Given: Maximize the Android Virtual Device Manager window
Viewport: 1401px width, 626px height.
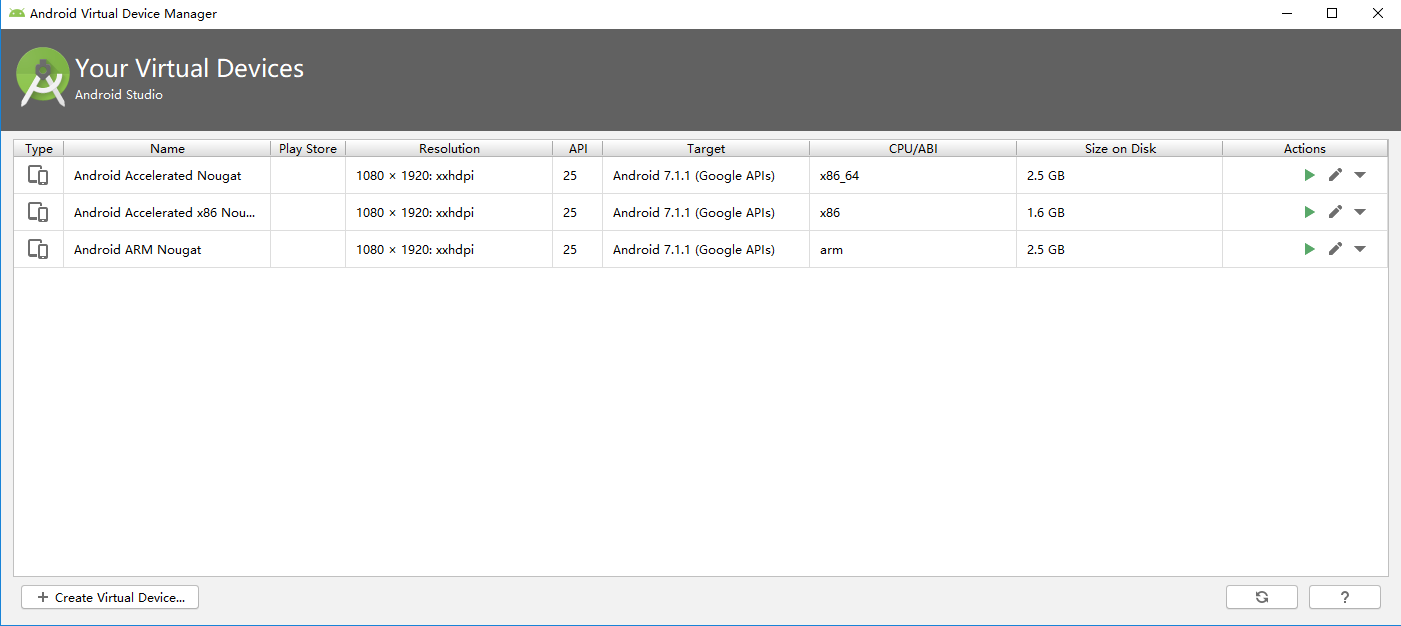Looking at the screenshot, I should point(1332,13).
